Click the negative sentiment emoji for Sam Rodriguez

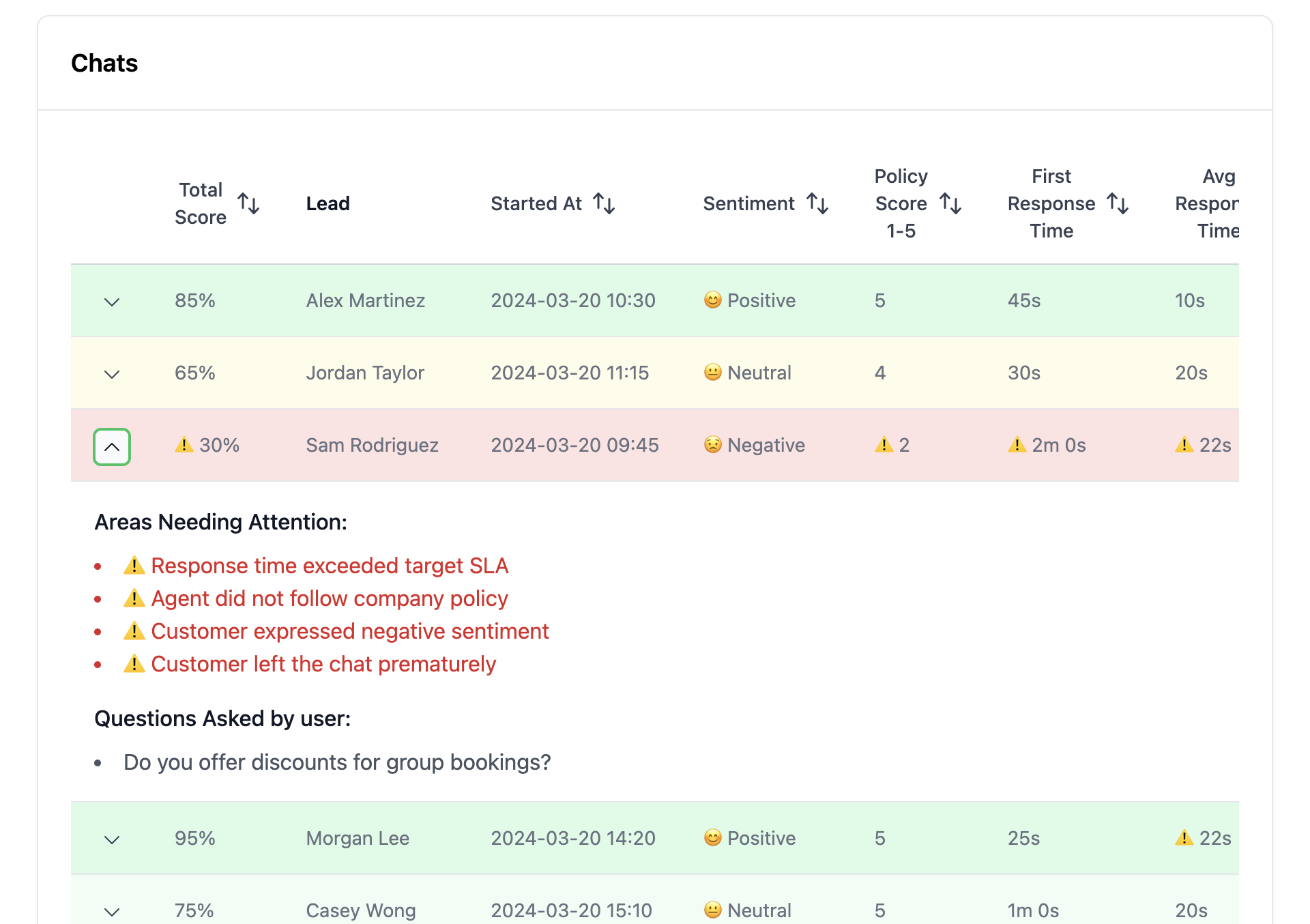712,445
